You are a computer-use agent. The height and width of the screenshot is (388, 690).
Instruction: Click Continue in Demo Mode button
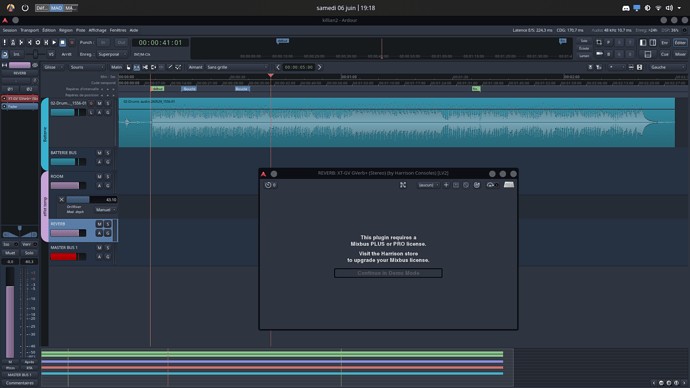[388, 273]
